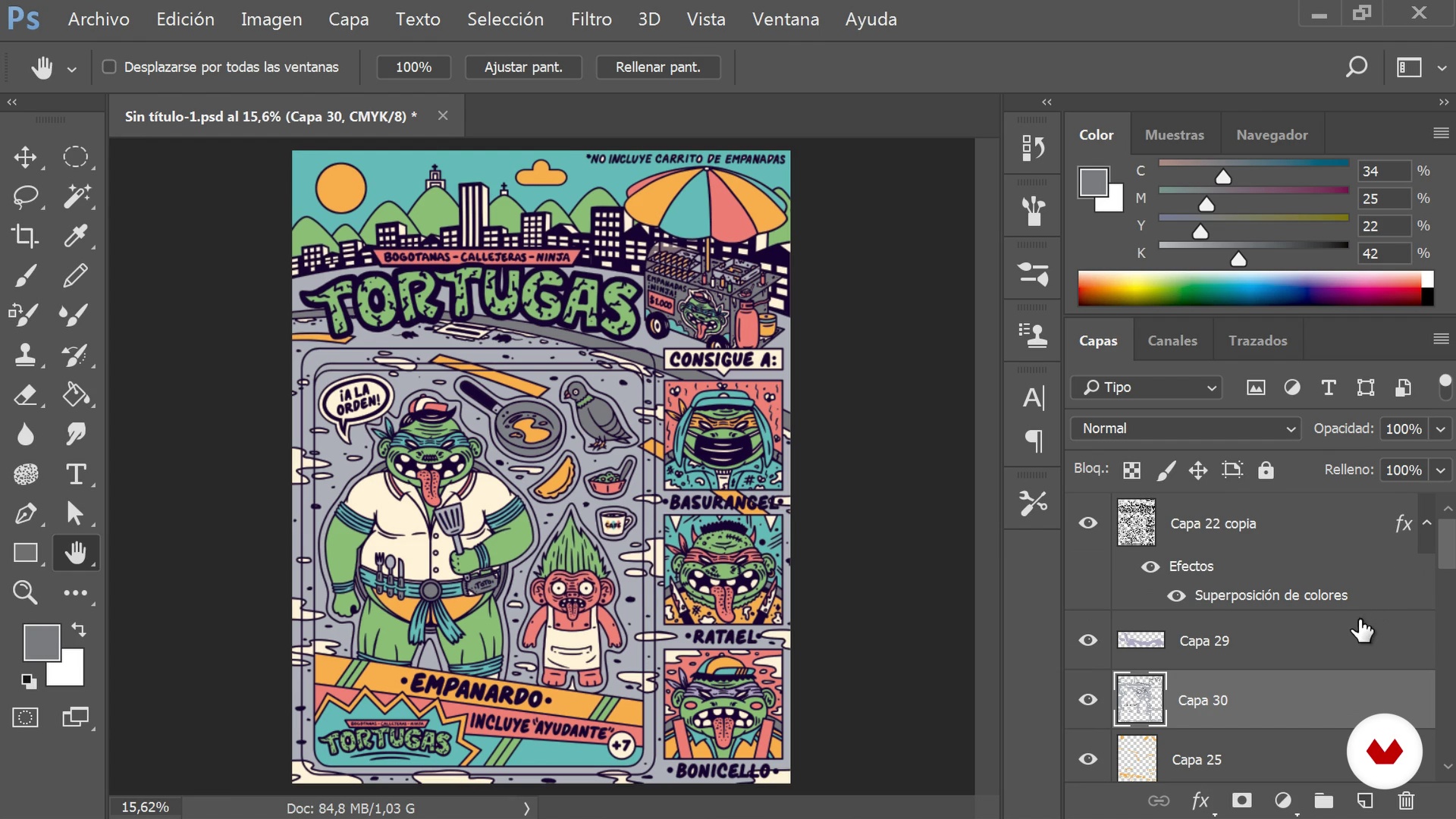Viewport: 1456px width, 819px height.
Task: Hide the Capa 25 layer
Action: [x=1088, y=759]
